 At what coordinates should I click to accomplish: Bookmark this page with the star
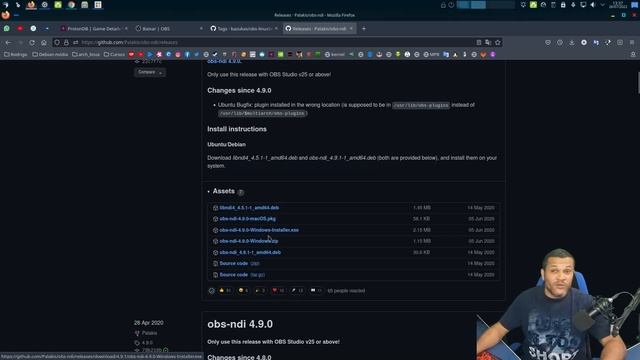pos(498,42)
